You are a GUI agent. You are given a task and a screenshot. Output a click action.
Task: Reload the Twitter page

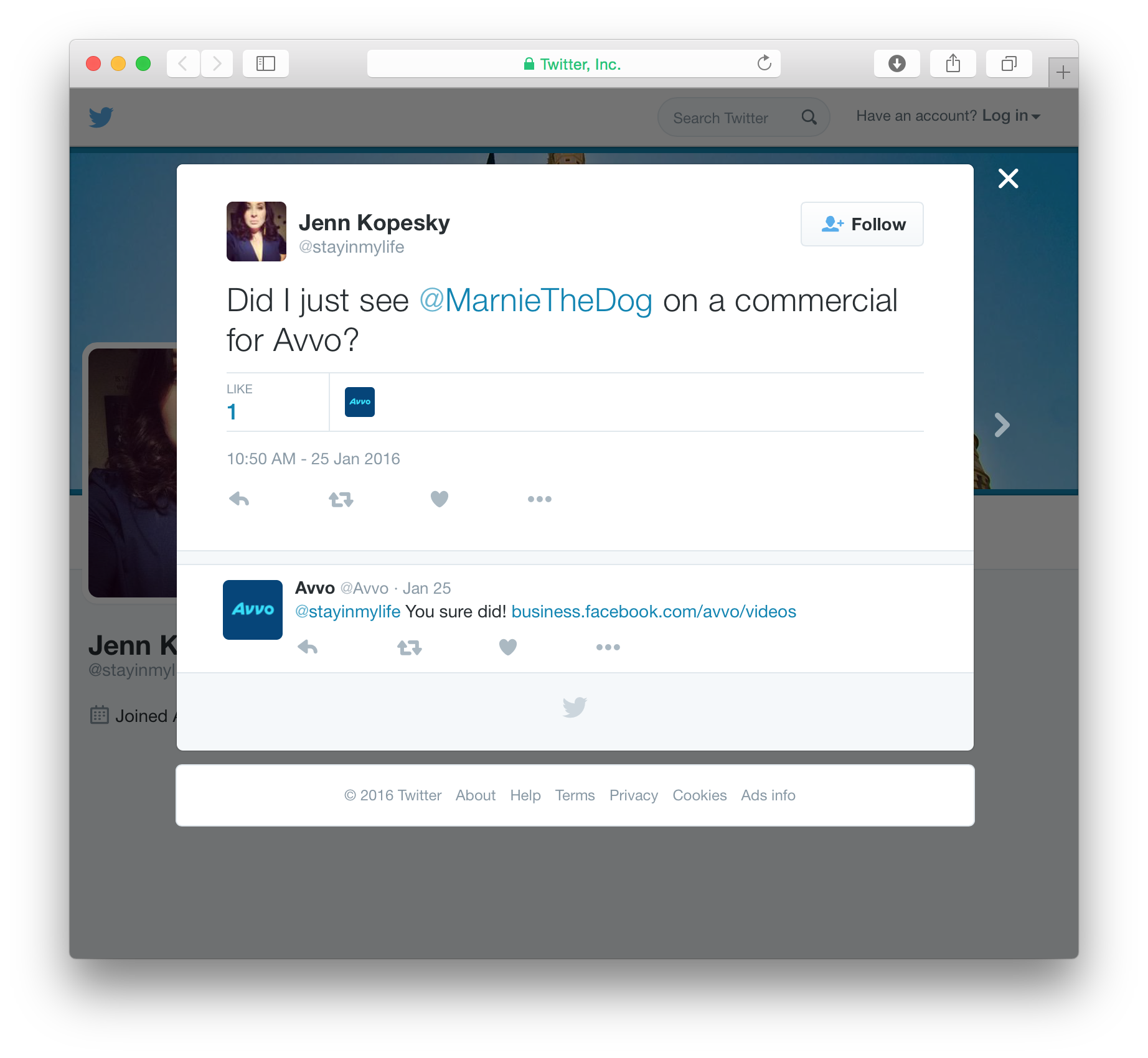click(x=764, y=63)
